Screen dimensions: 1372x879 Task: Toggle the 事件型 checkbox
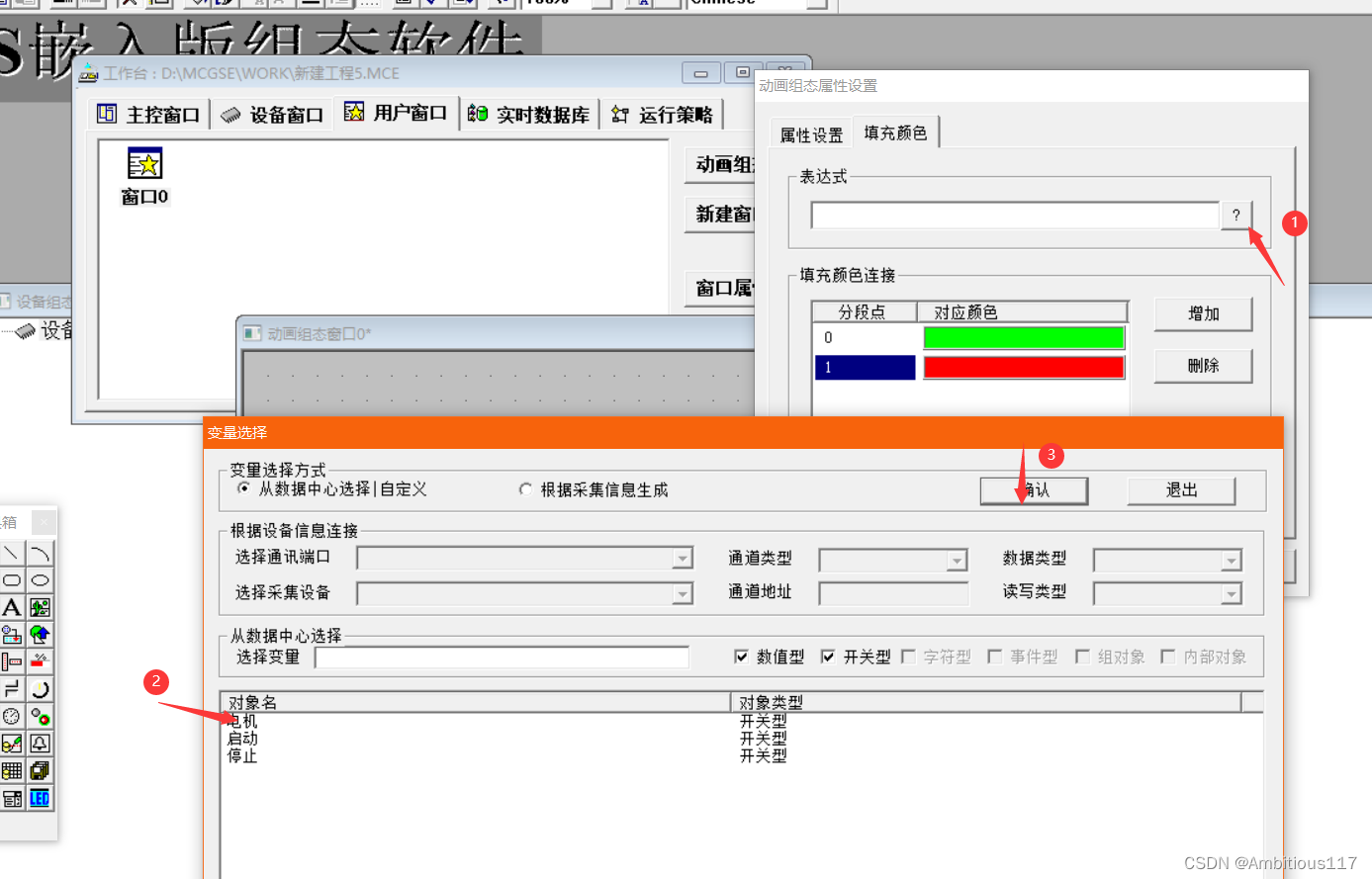(x=995, y=657)
